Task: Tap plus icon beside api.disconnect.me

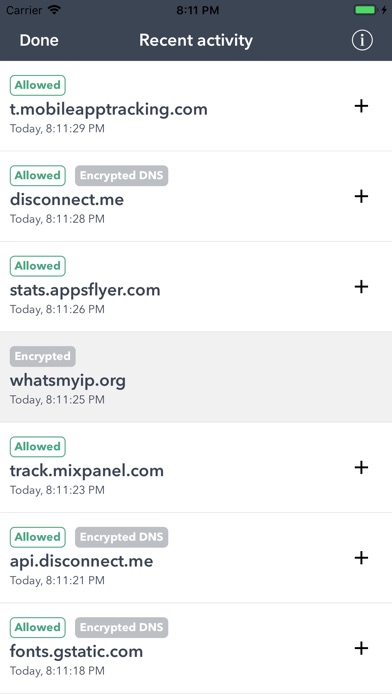Action: pos(361,558)
